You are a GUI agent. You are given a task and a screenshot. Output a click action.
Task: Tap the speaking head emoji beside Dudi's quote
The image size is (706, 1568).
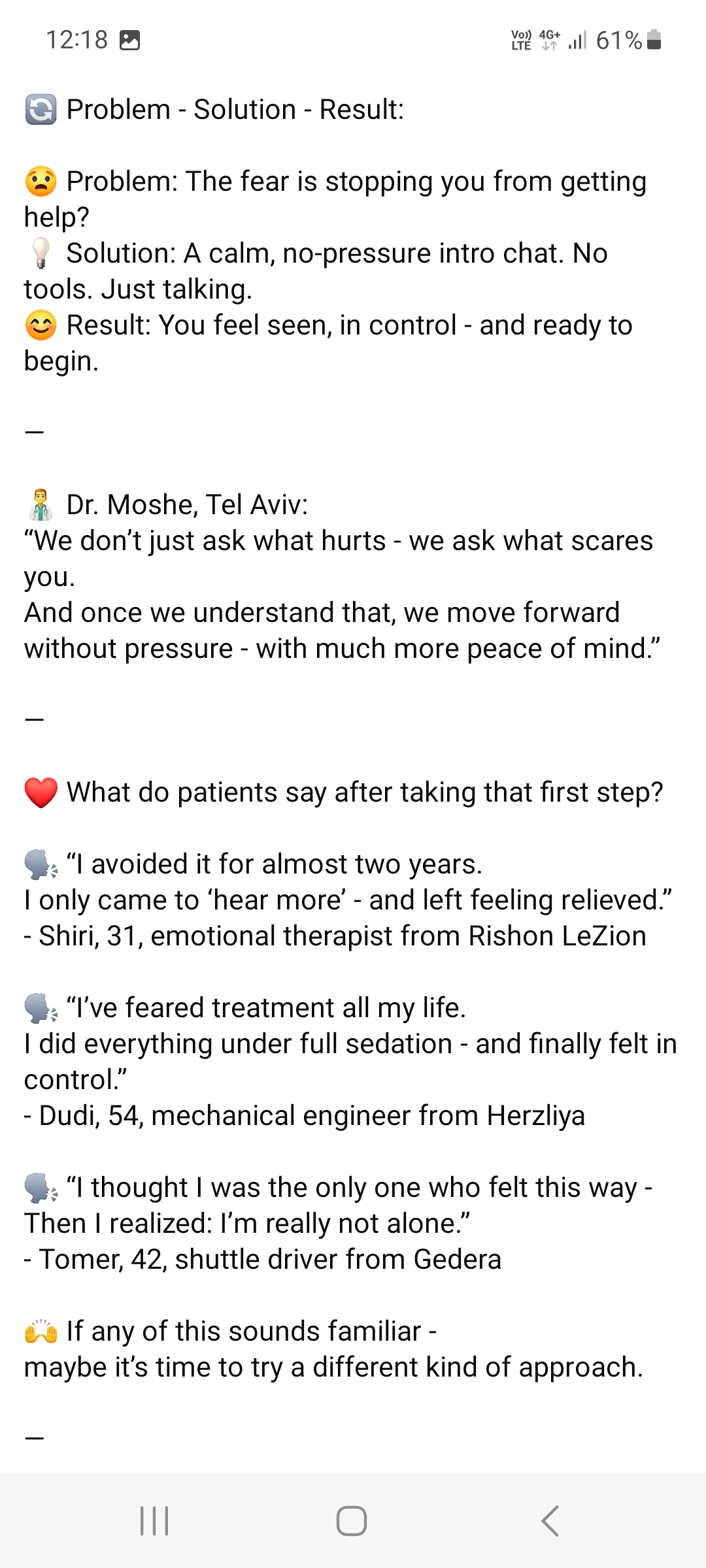tap(41, 1008)
